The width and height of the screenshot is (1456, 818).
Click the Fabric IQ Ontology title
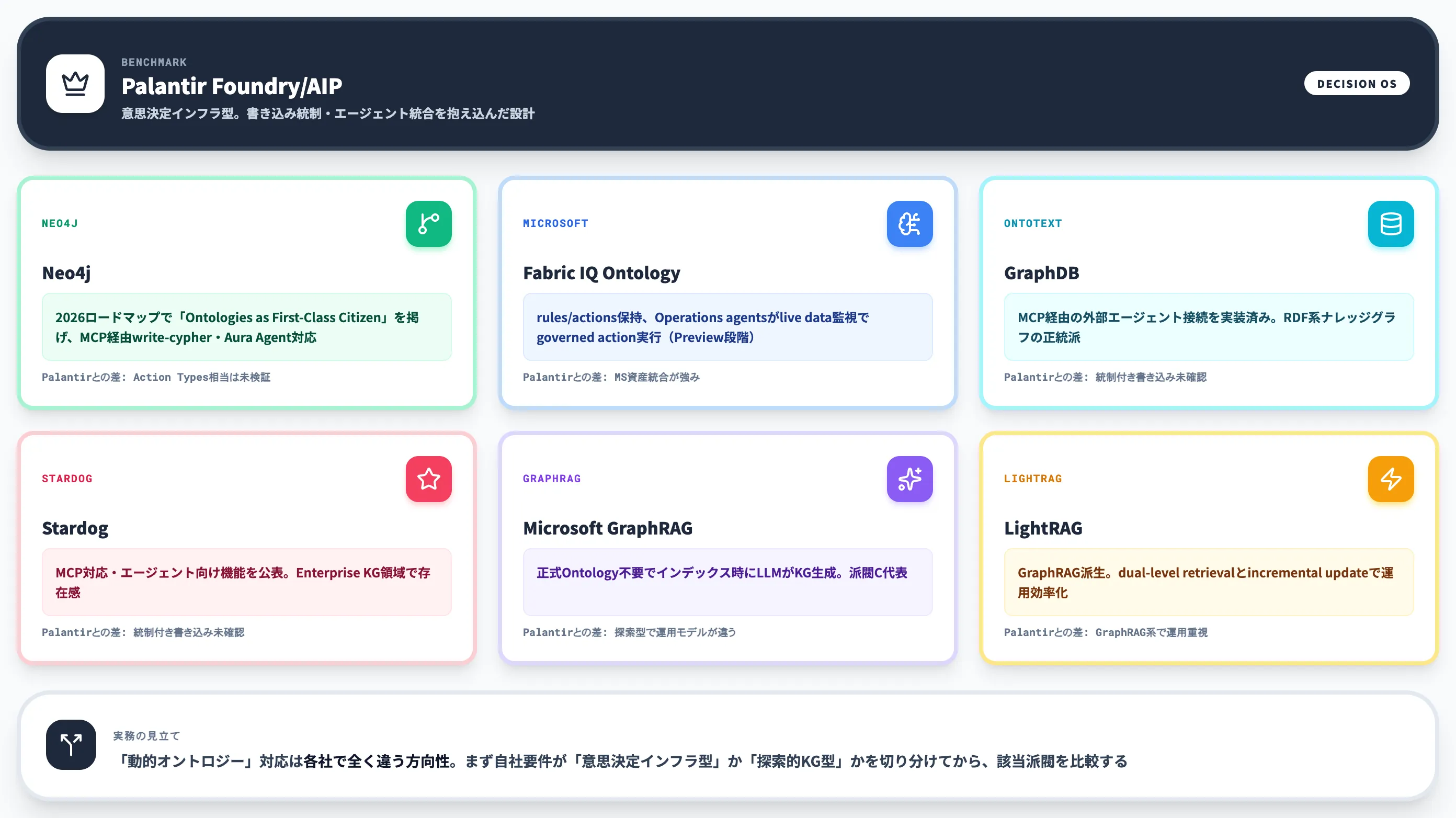pos(601,273)
